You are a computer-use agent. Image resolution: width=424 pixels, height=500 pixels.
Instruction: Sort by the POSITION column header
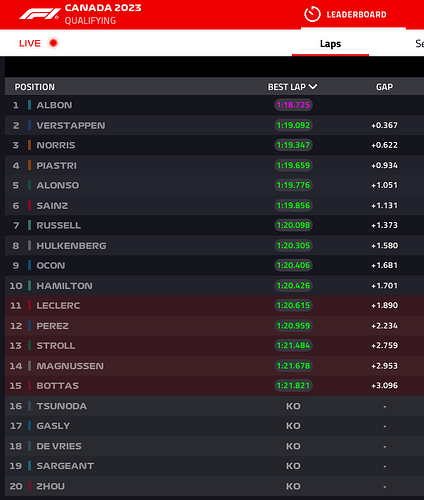[35, 87]
